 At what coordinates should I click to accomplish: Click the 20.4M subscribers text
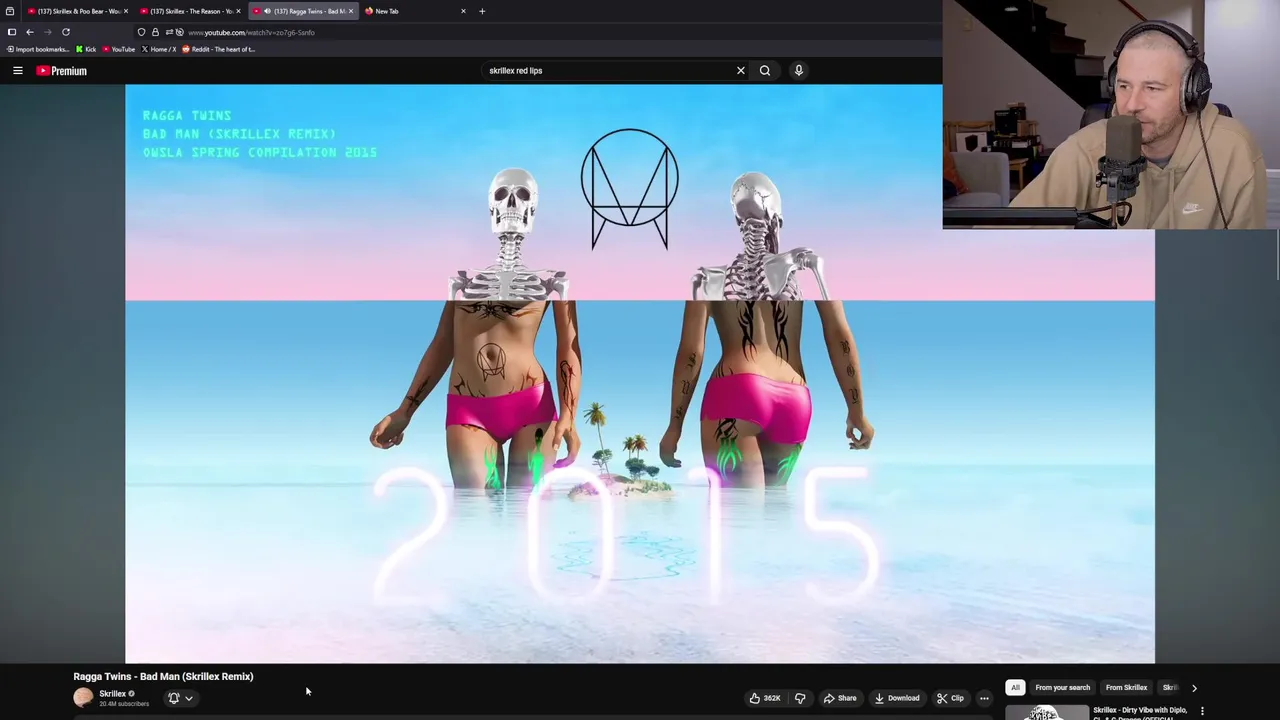pyautogui.click(x=124, y=704)
